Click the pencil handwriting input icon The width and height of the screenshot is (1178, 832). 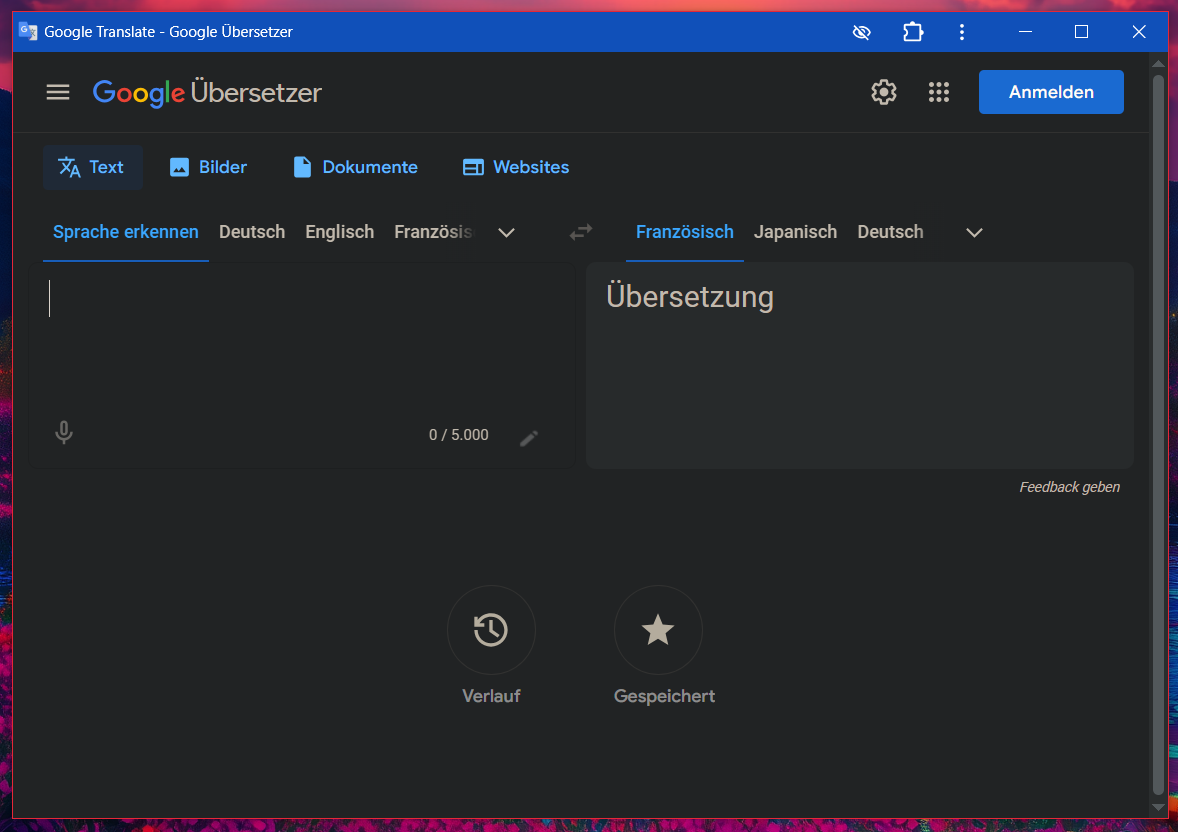coord(529,437)
